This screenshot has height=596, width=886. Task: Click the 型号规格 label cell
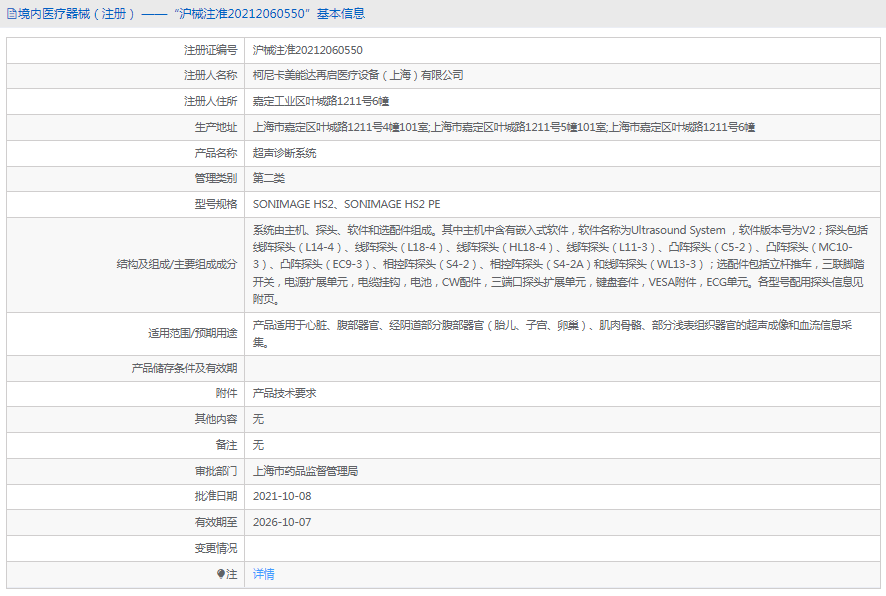pyautogui.click(x=125, y=205)
